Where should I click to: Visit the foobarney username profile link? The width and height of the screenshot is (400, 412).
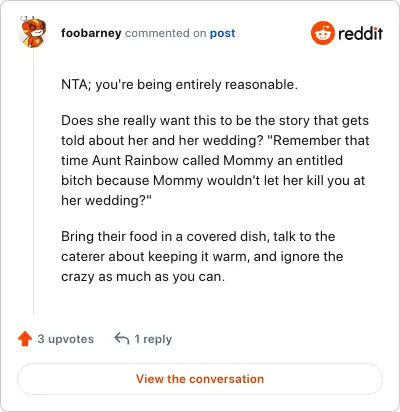coord(91,33)
